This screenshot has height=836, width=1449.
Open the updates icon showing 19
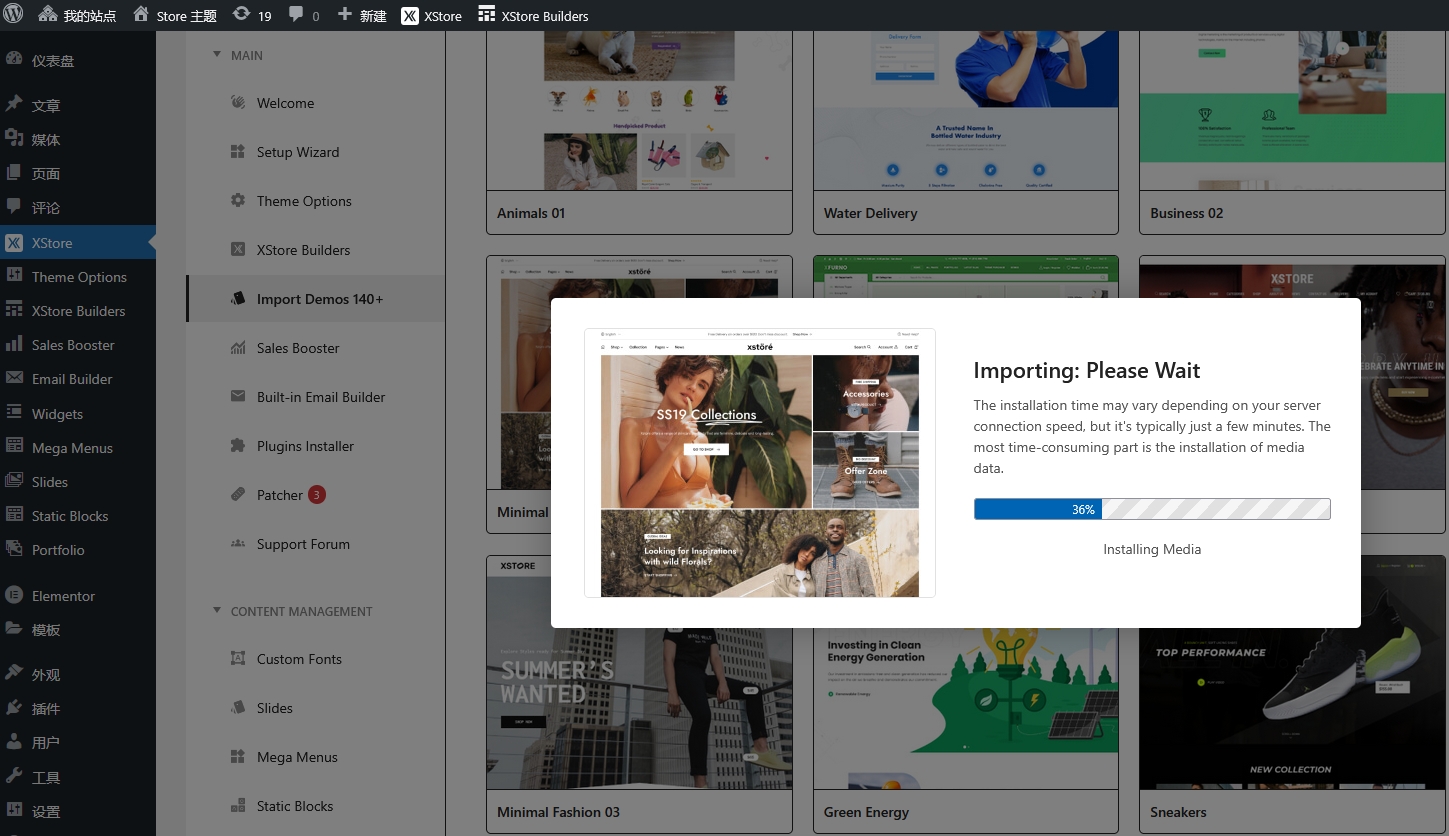[x=241, y=15]
